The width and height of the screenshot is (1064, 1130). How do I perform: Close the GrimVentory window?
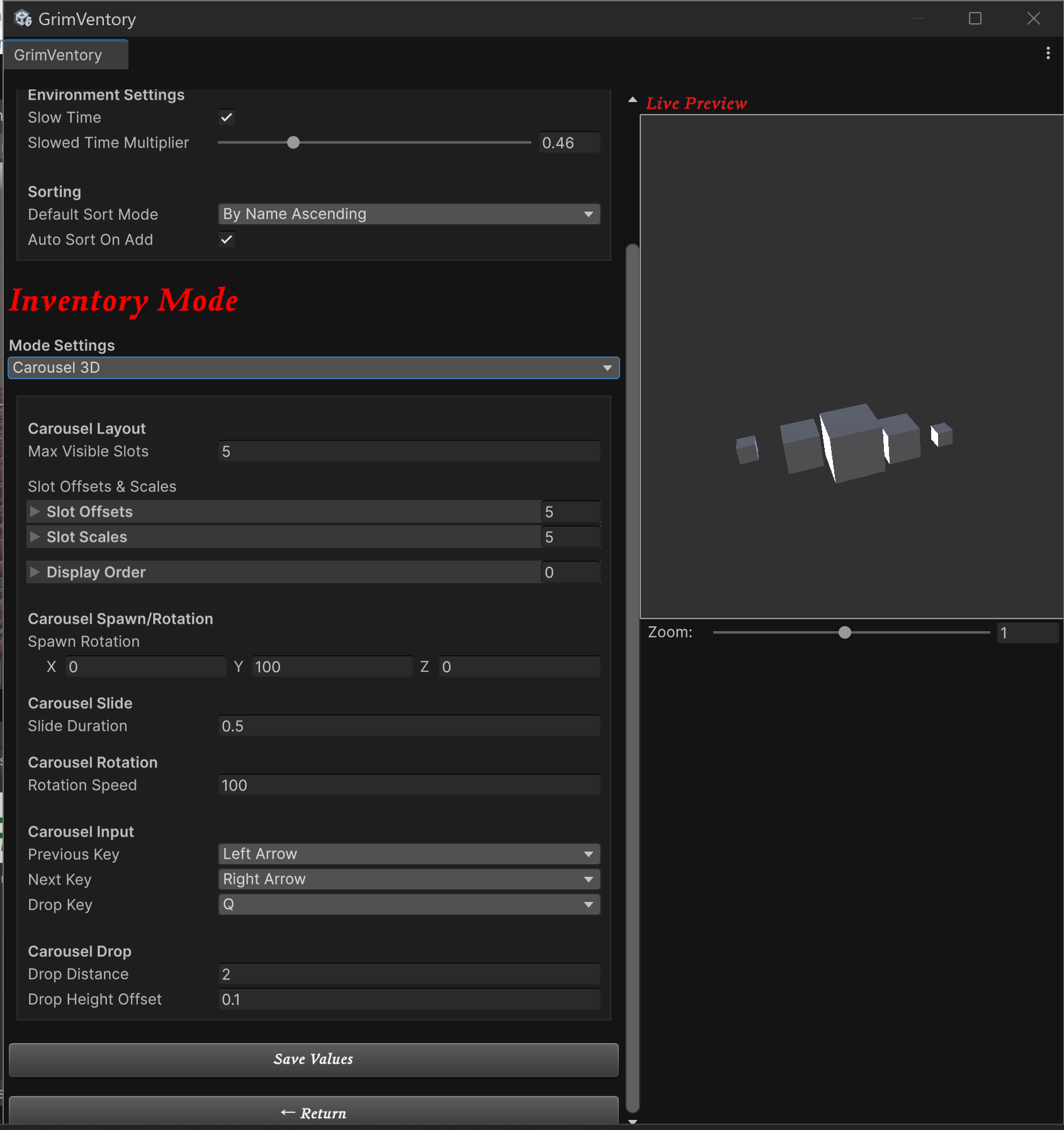(1033, 19)
